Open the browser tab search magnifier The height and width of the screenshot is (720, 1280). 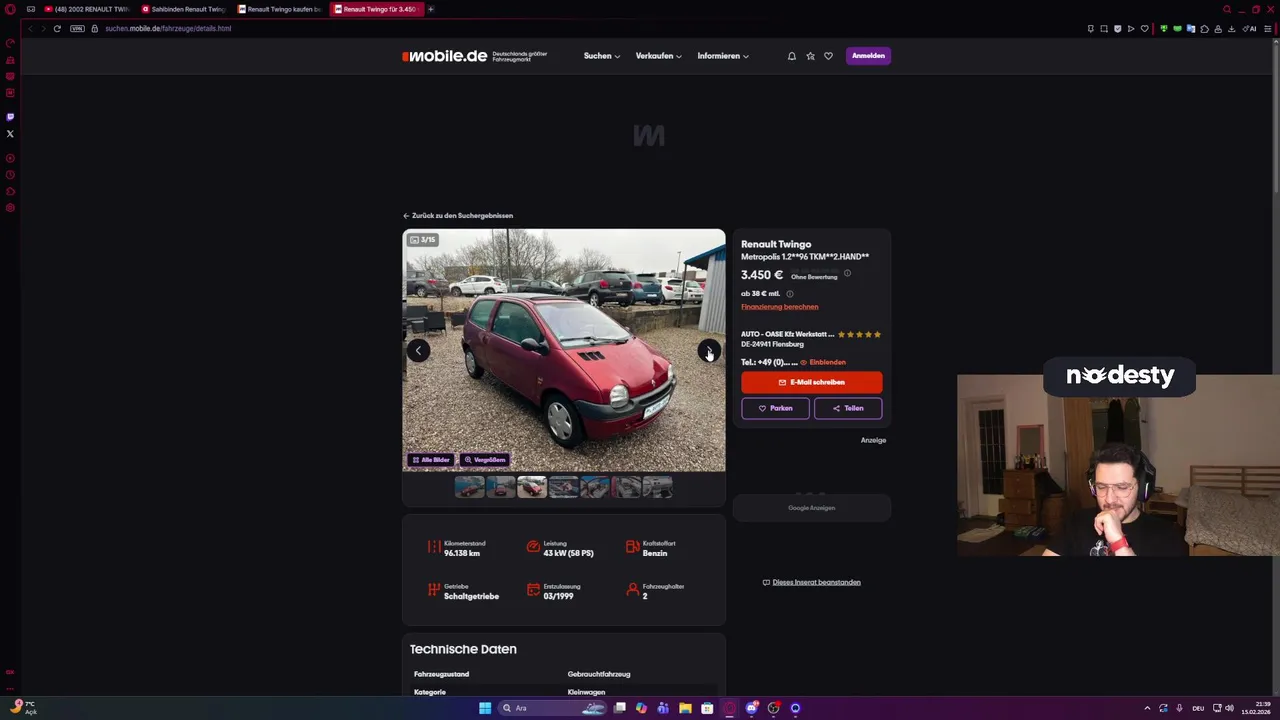(x=1227, y=9)
